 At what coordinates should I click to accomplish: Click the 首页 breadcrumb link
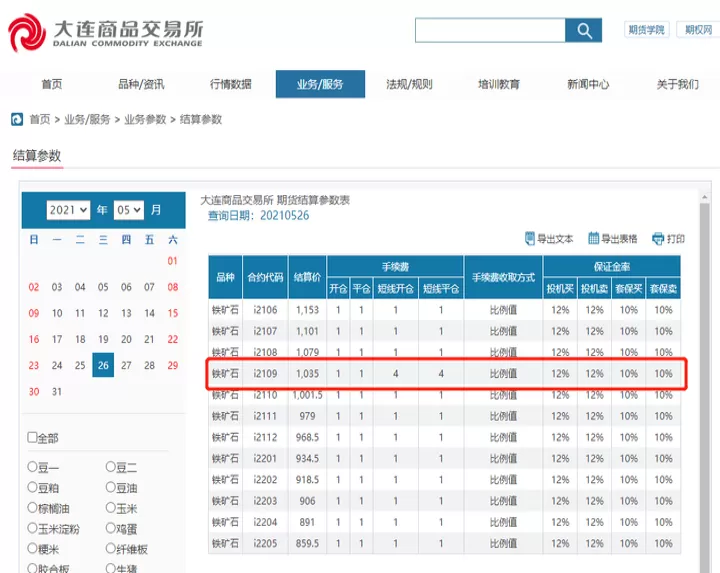click(x=40, y=119)
